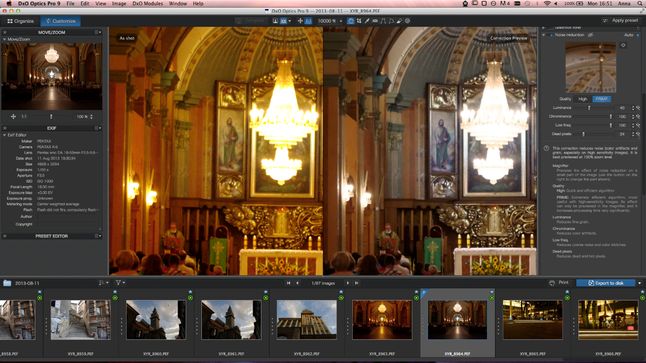646x363 pixels.
Task: Switch to the Organize tab
Action: [20, 21]
